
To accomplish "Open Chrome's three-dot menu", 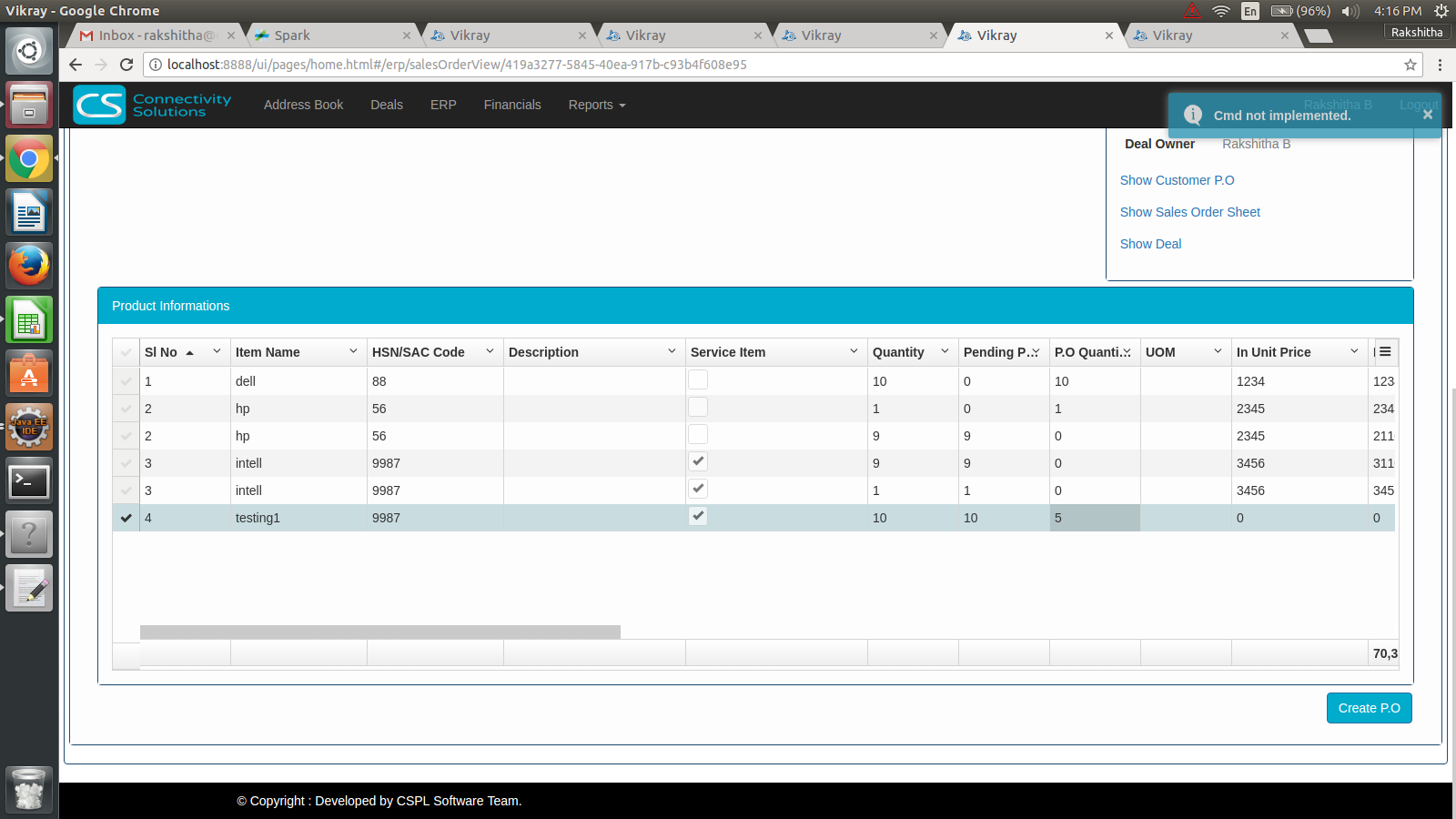I will point(1440,65).
